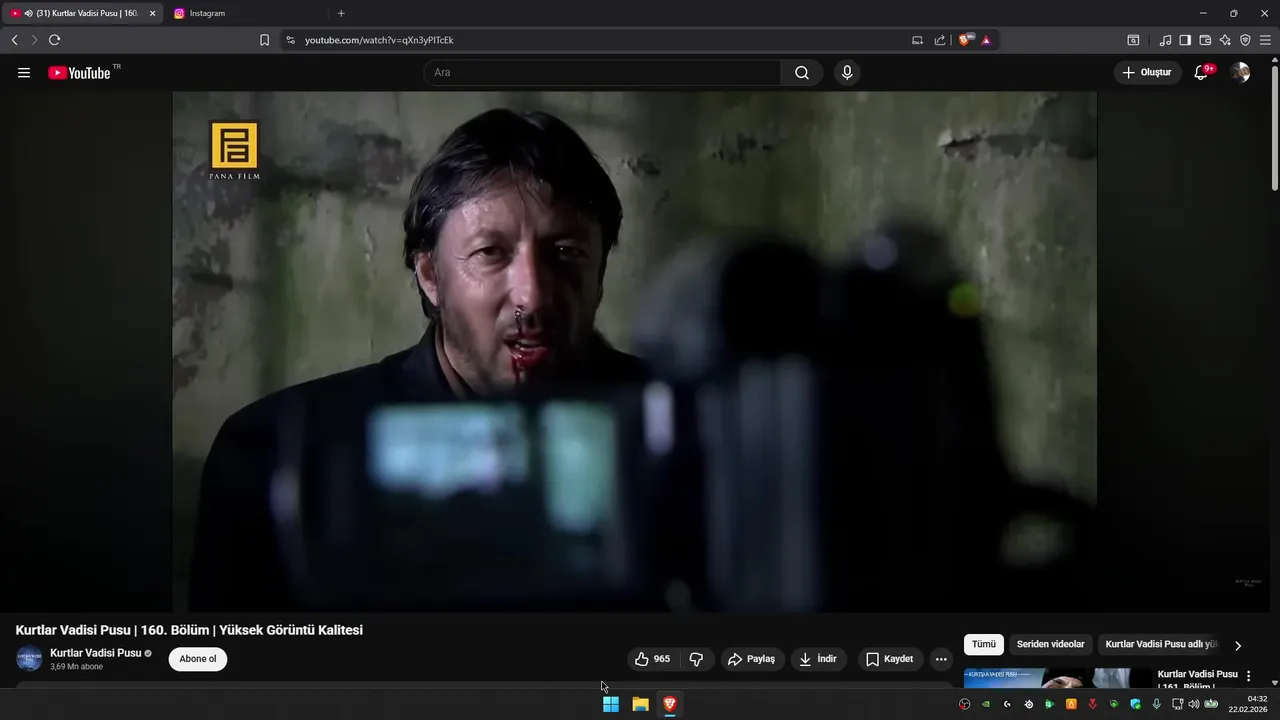
Task: Select the Tümü filter chip
Action: 984,644
